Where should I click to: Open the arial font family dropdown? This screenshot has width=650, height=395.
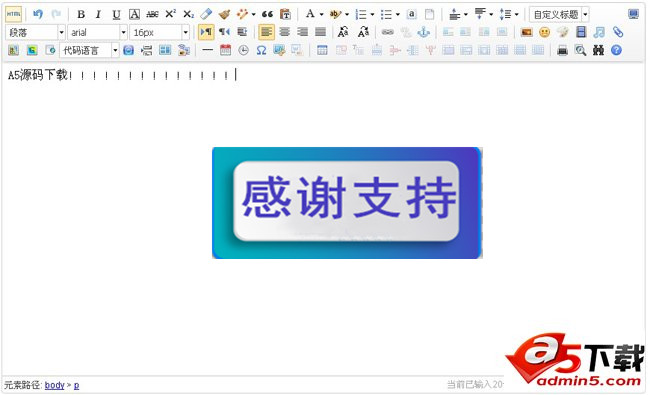[x=97, y=32]
